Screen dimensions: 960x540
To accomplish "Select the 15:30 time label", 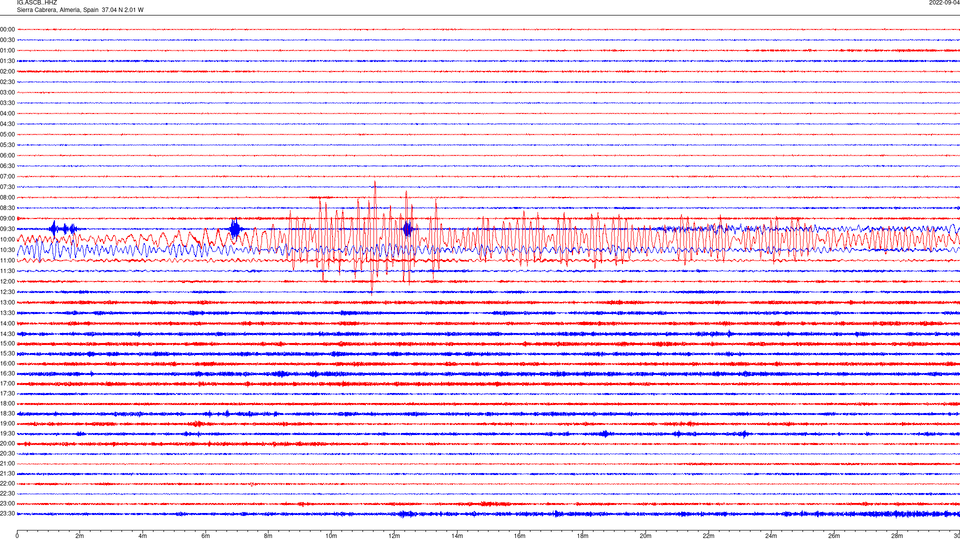I will pos(7,354).
